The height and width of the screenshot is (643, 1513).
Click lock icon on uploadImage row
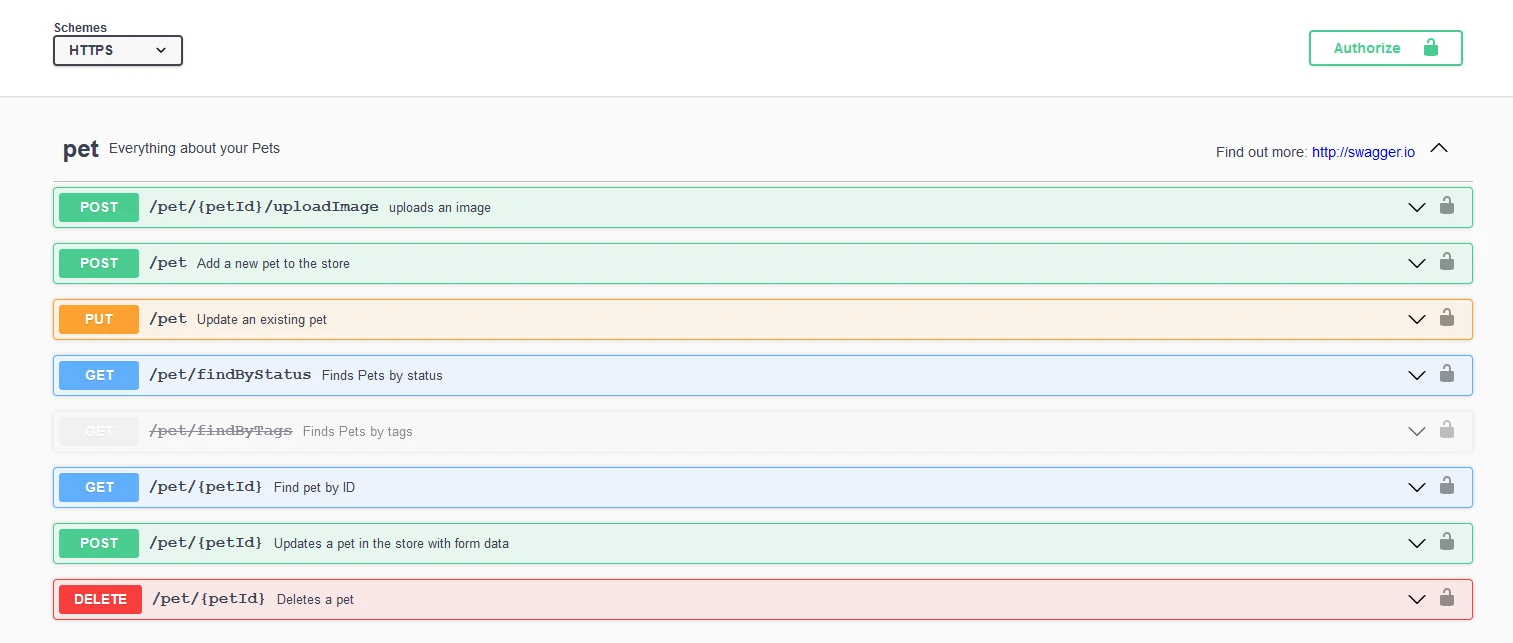point(1446,206)
